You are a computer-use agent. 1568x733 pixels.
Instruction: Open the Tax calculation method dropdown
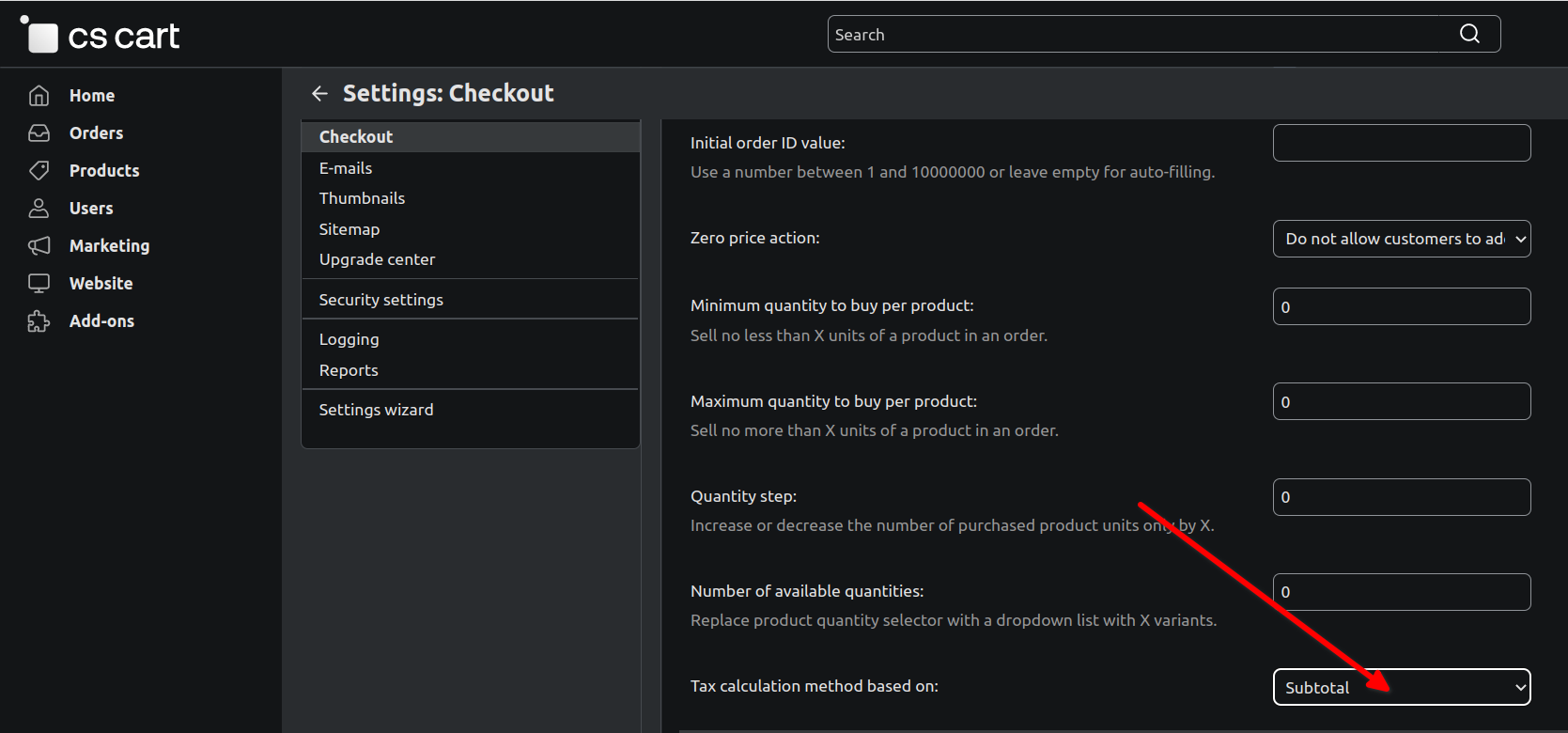pyautogui.click(x=1401, y=687)
